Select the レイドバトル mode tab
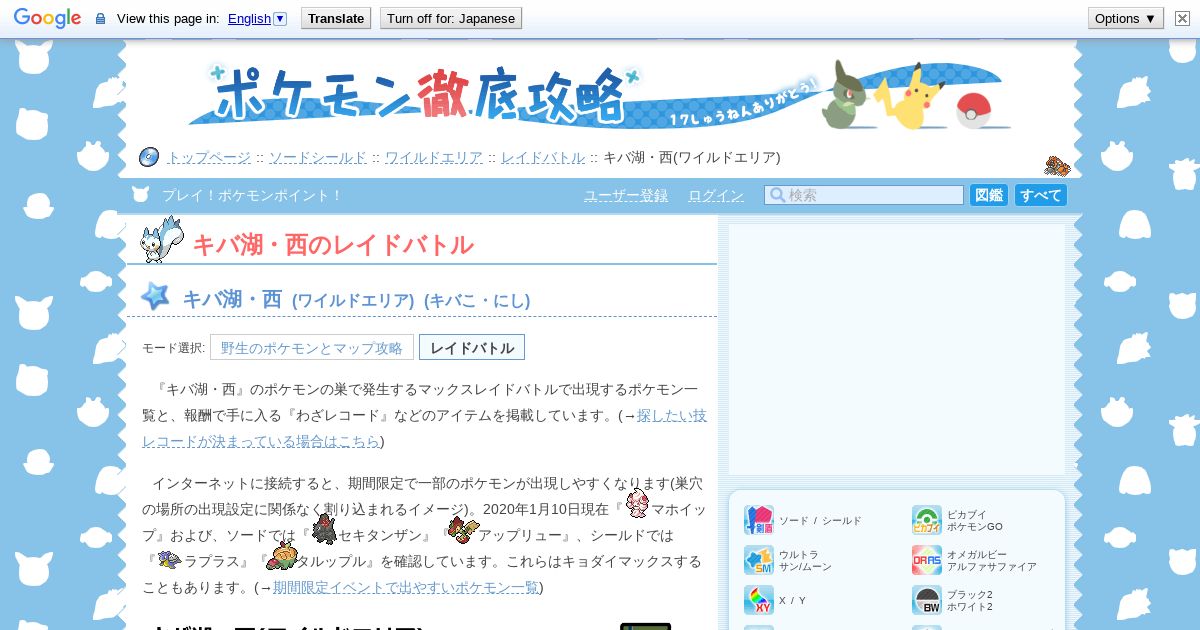Screen dimensions: 1200x630 click(472, 347)
